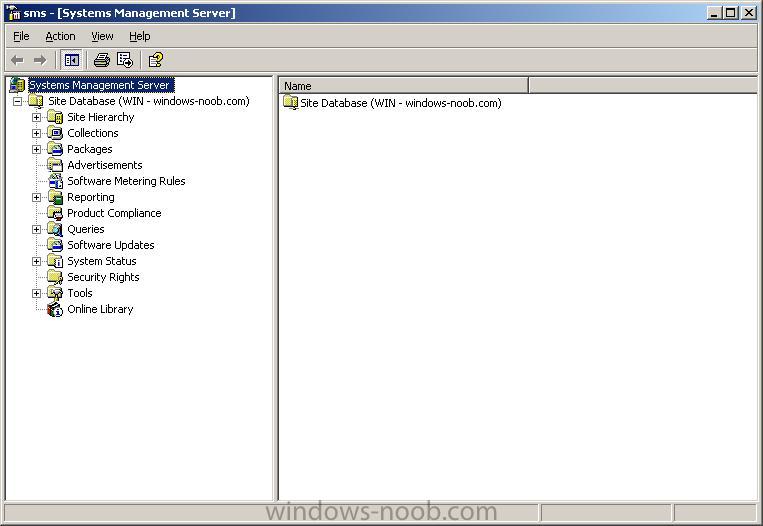Click the System Status icon
This screenshot has width=763, height=526.
tap(55, 261)
